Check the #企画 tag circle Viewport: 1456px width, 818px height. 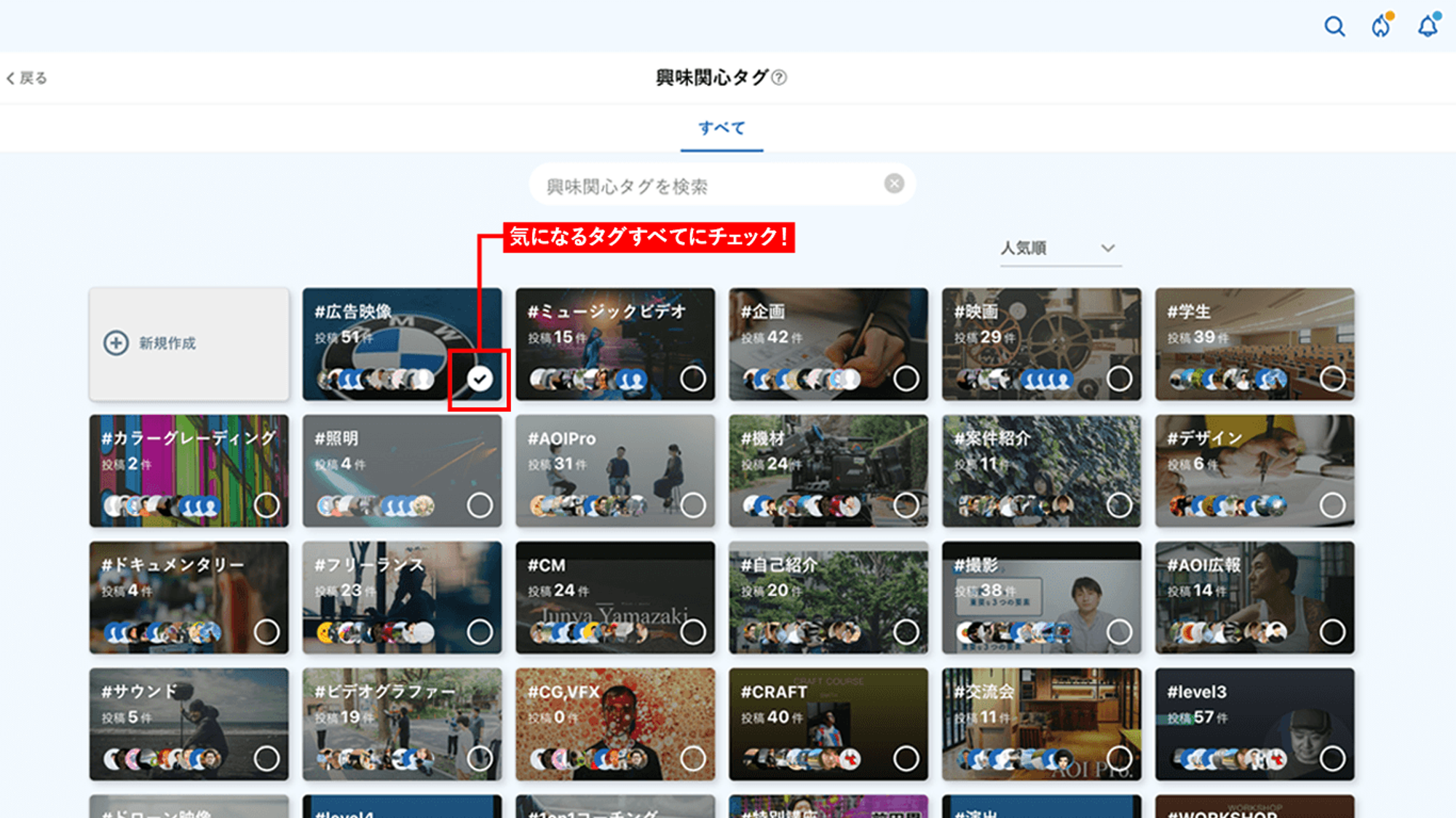(x=906, y=378)
